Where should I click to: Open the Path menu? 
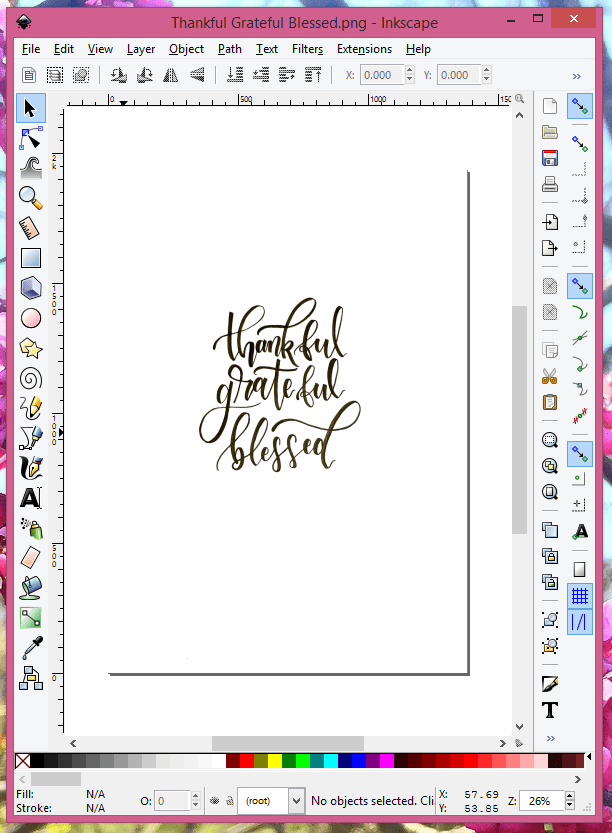230,49
